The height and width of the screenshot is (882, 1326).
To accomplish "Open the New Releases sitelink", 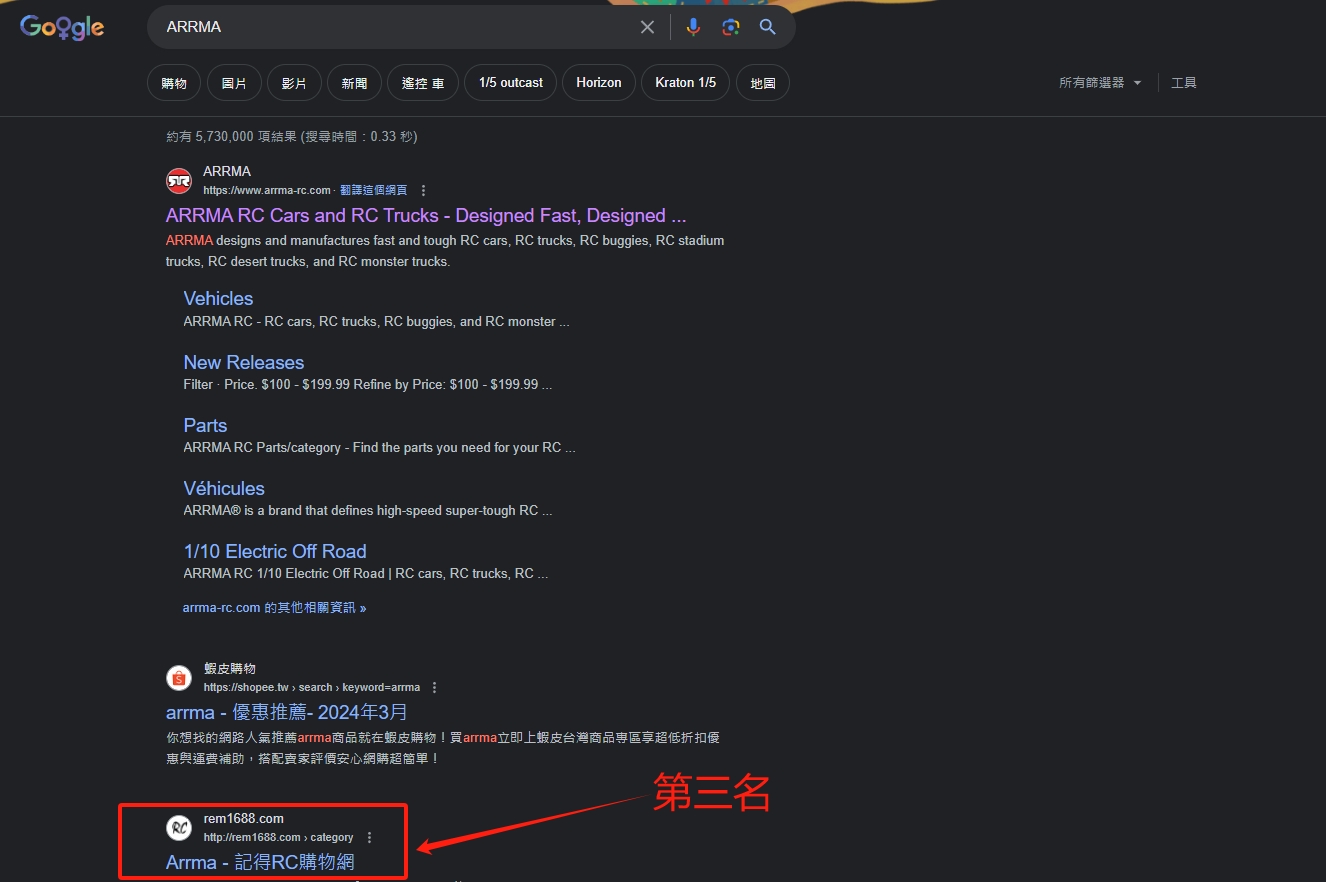I will click(x=244, y=362).
